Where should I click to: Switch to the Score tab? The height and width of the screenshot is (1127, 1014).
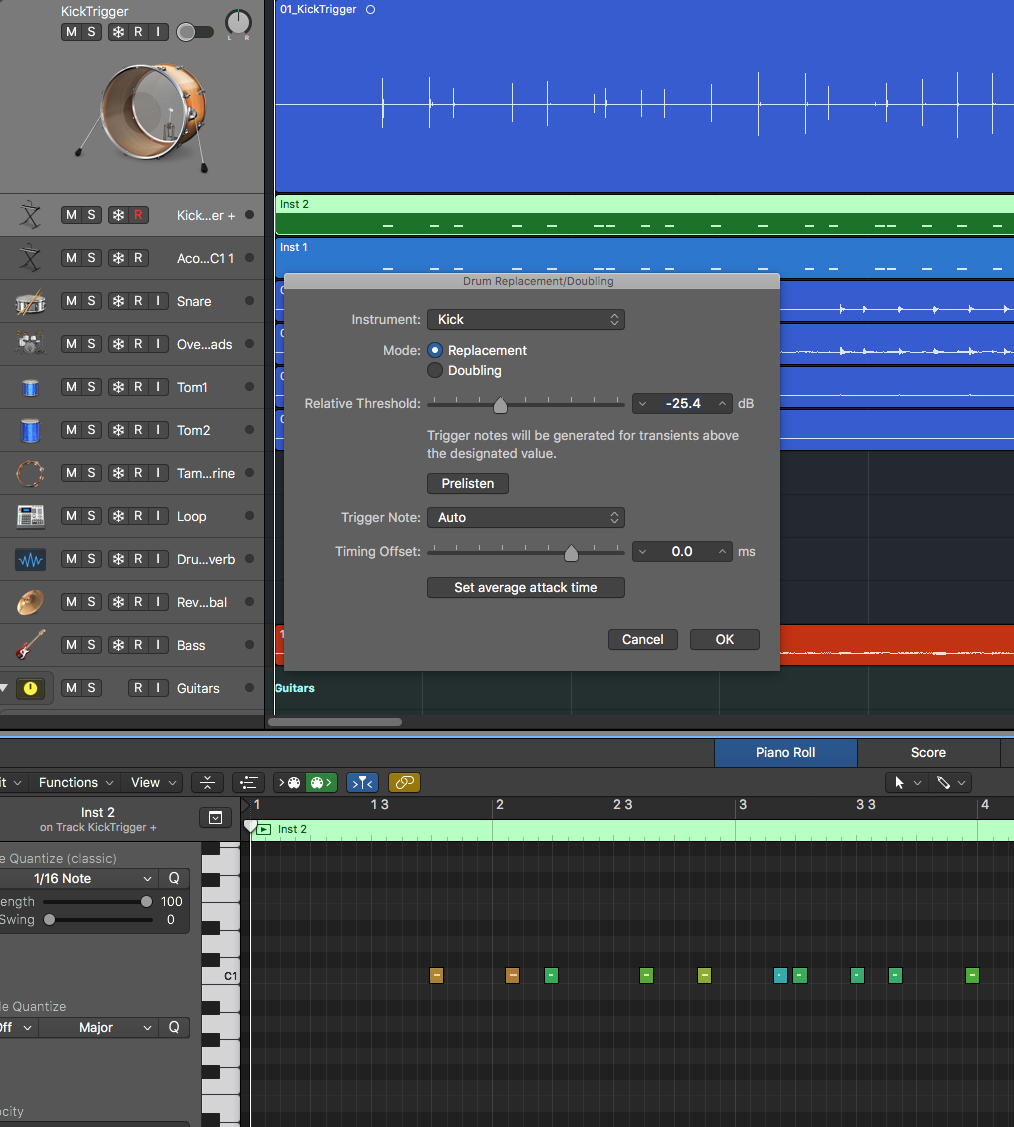[x=927, y=753]
